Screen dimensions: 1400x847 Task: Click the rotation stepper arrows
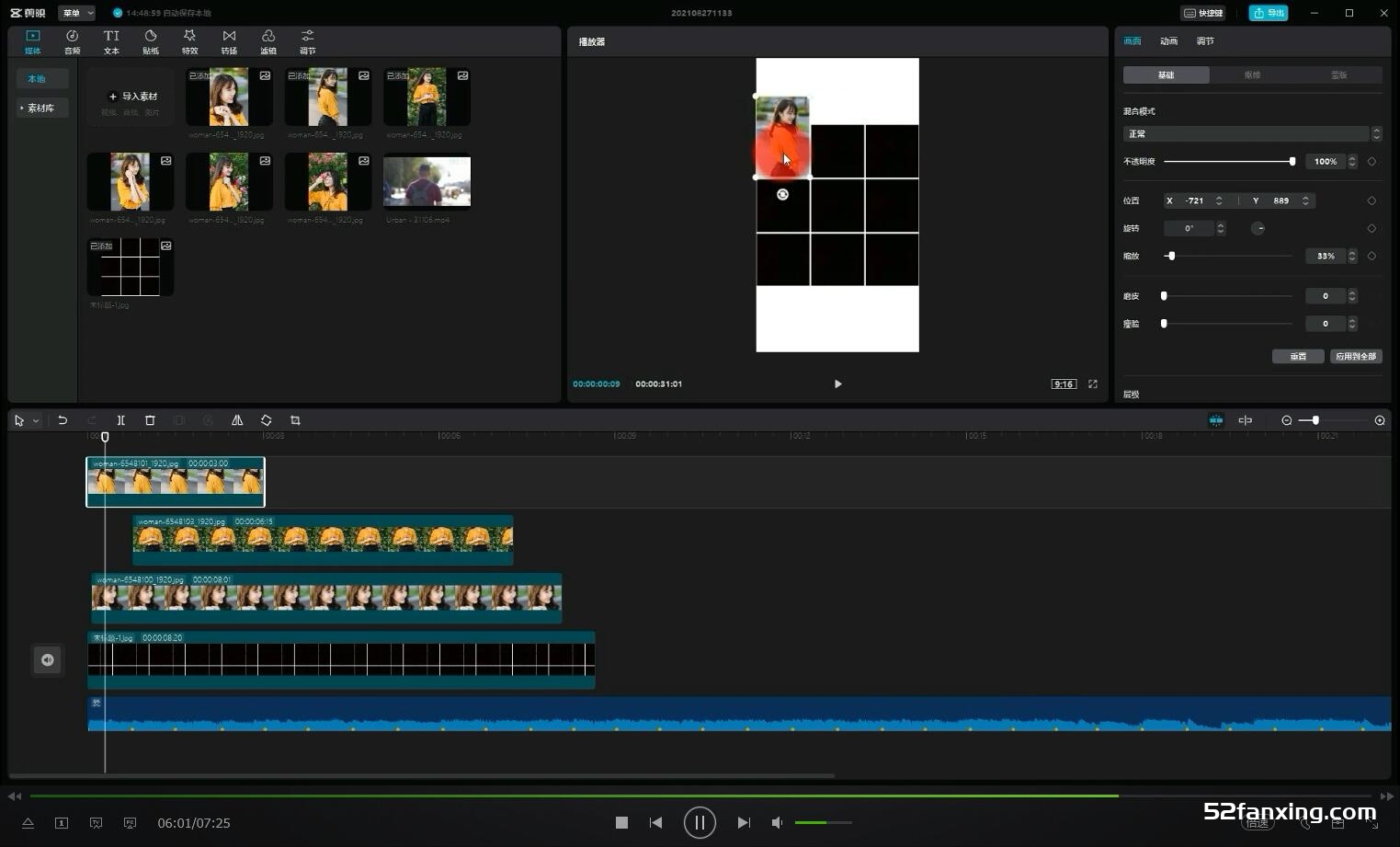pos(1221,228)
